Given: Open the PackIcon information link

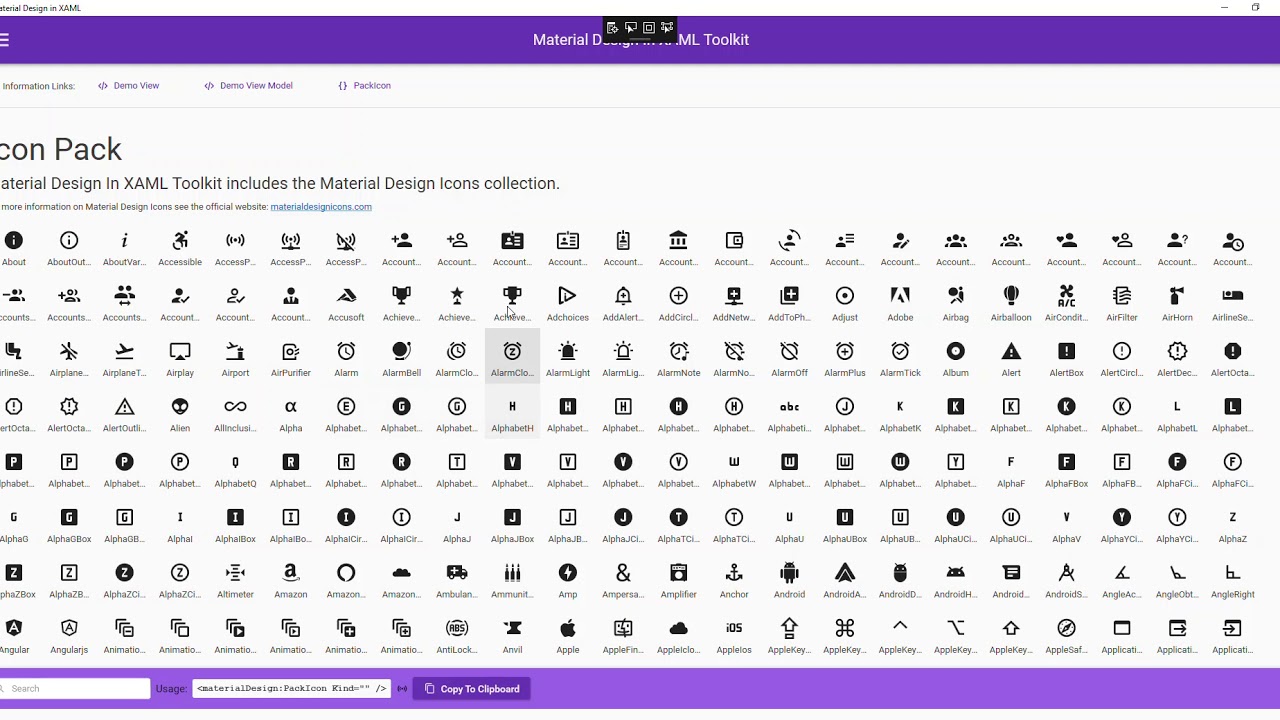Looking at the screenshot, I should 365,86.
